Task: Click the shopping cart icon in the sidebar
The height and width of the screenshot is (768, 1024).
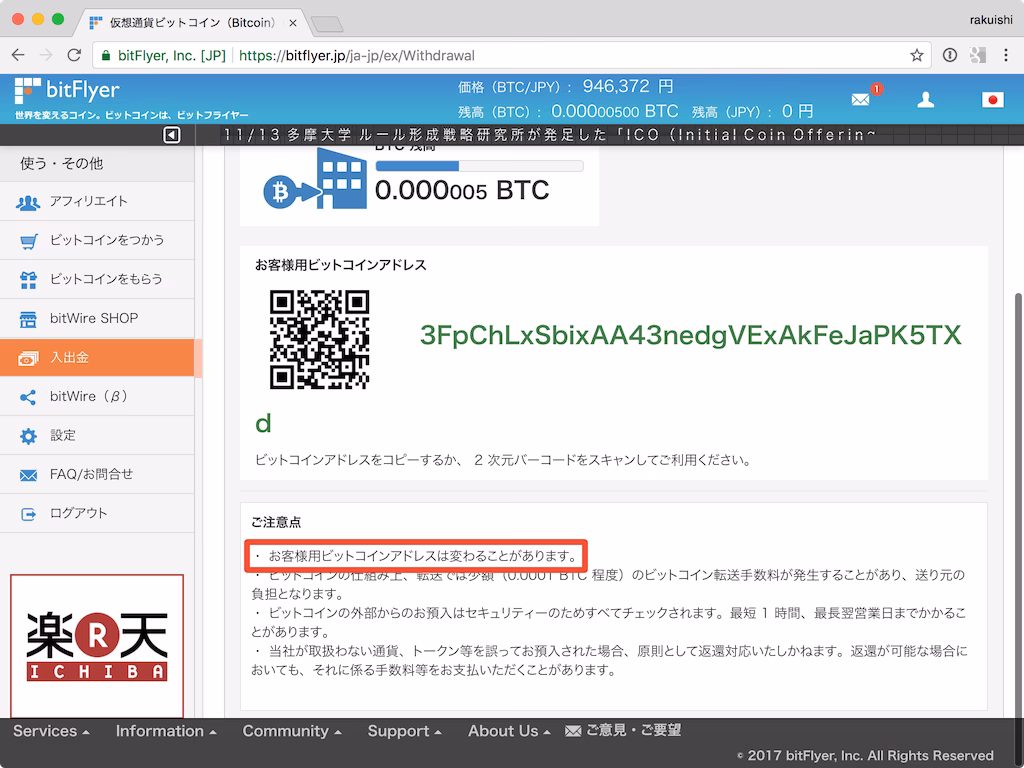Action: click(x=28, y=242)
